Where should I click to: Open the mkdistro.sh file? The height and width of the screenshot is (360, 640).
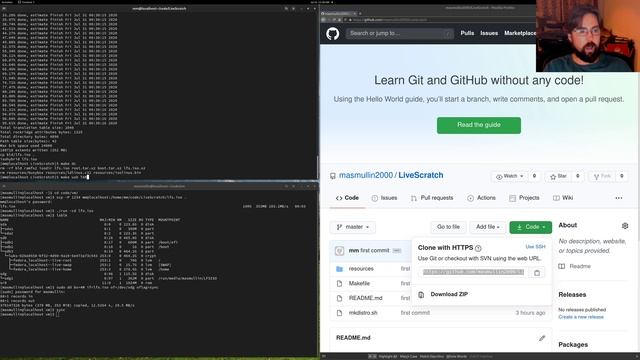363,313
